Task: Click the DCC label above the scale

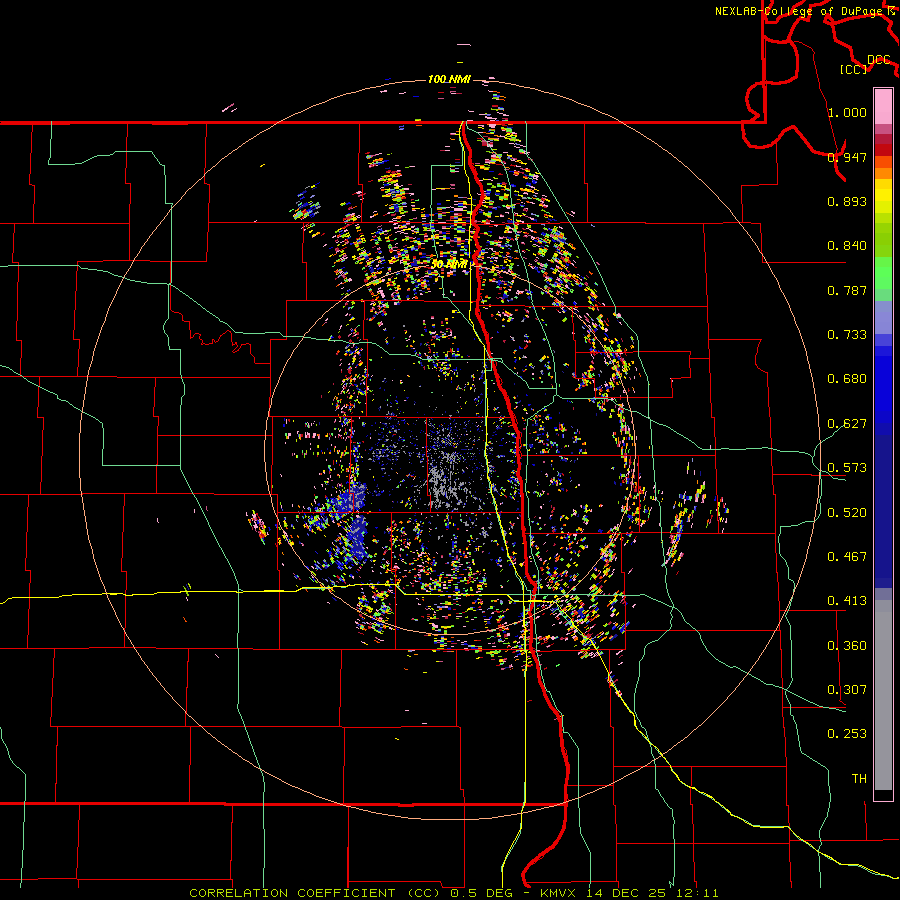Action: [x=878, y=60]
